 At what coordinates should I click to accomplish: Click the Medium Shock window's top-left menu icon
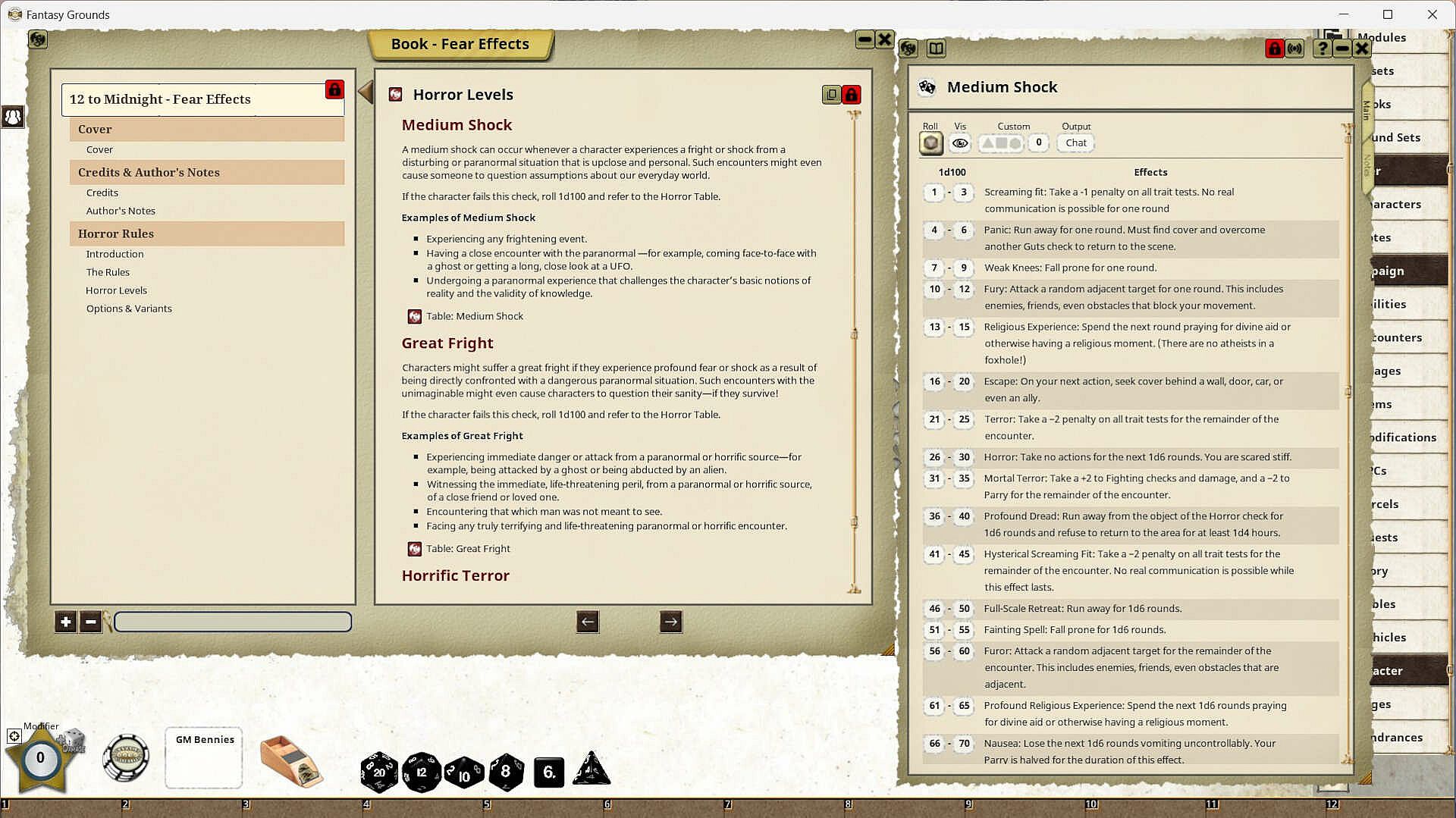click(x=908, y=49)
